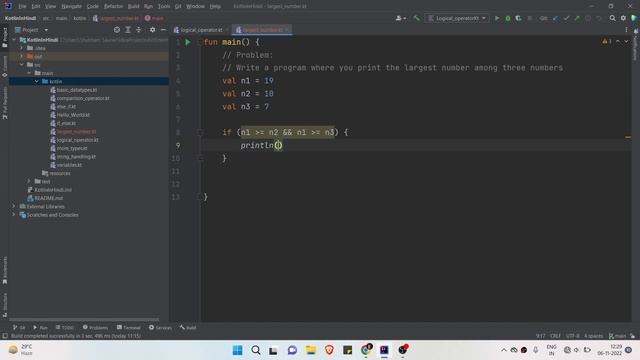Screen dimensions: 640x360
Task: Click Collapse All in Project panel
Action: coord(138,30)
